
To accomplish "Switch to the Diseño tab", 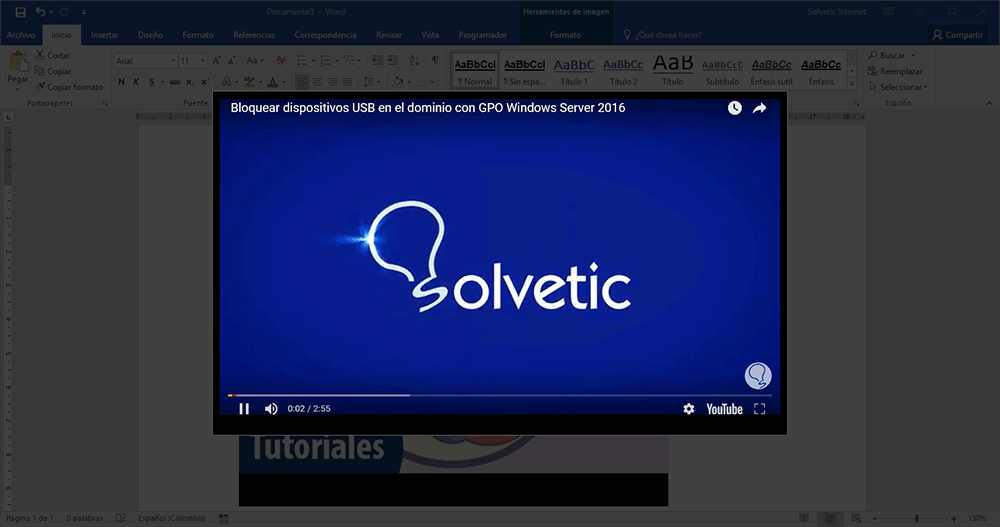I will pyautogui.click(x=151, y=35).
